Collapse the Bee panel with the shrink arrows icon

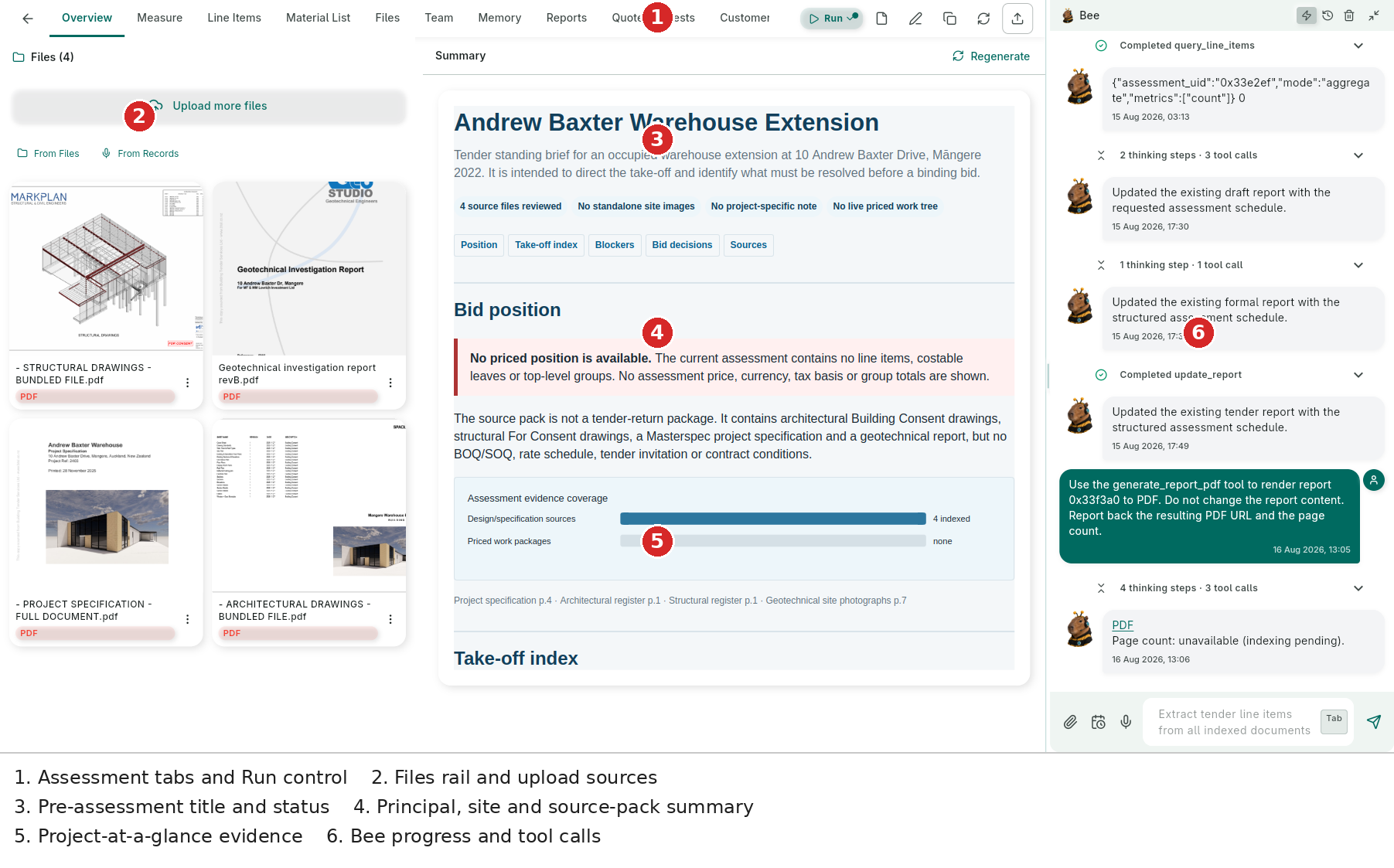tap(1374, 15)
